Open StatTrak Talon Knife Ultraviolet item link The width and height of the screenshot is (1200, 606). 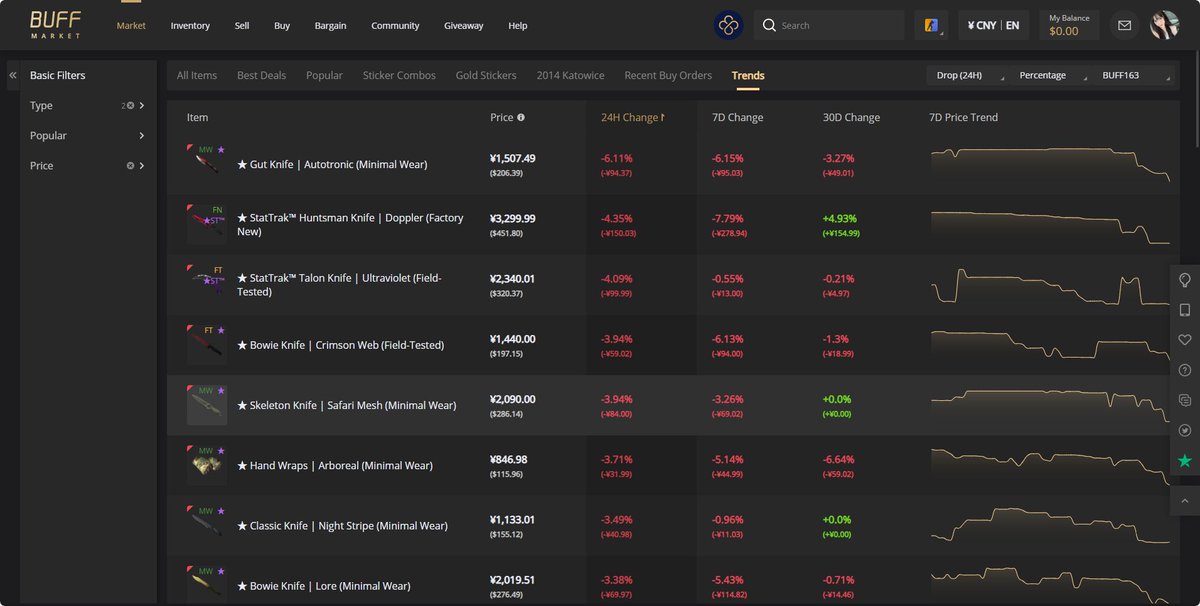(339, 285)
